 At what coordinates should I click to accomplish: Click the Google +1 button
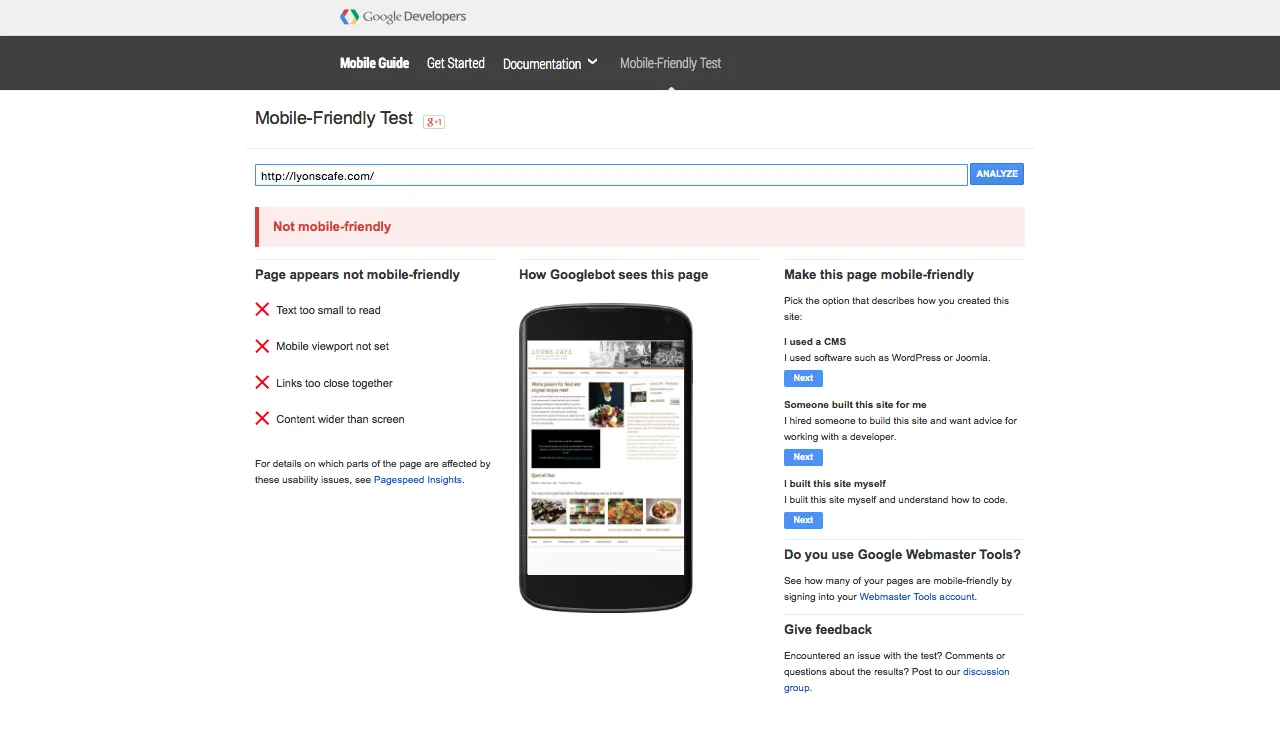pyautogui.click(x=433, y=121)
